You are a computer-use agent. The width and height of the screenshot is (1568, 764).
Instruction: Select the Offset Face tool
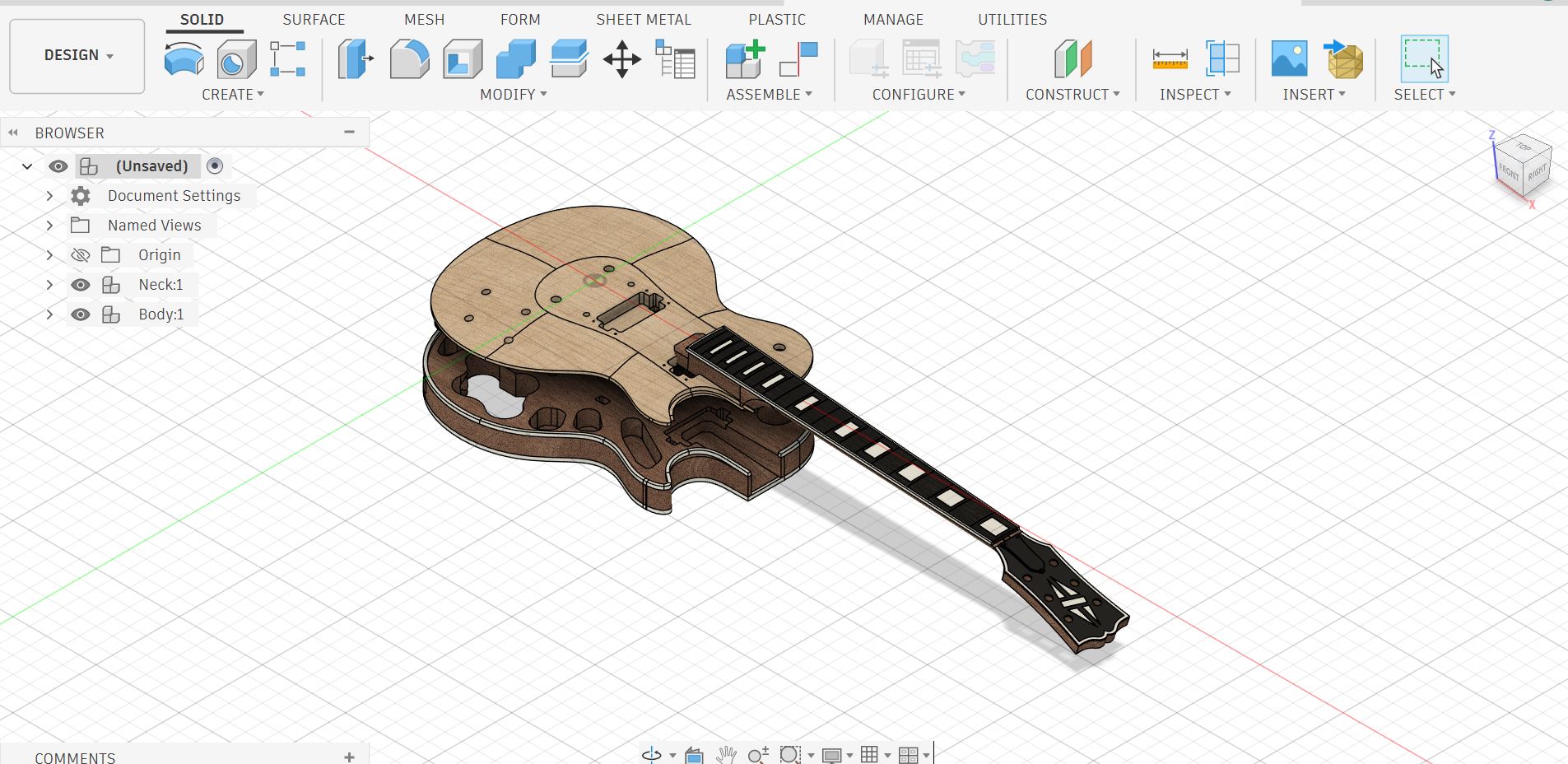(569, 59)
